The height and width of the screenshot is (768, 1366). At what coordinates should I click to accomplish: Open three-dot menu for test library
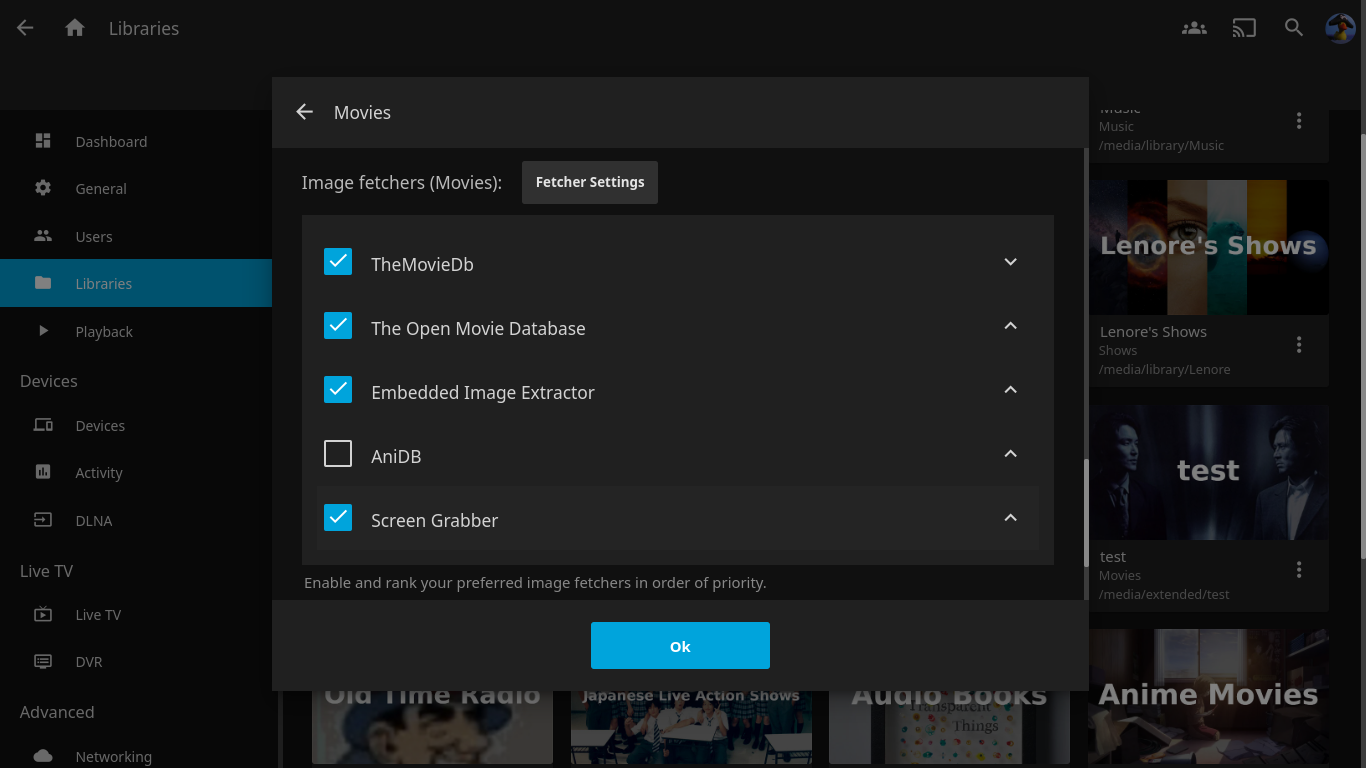(1299, 570)
